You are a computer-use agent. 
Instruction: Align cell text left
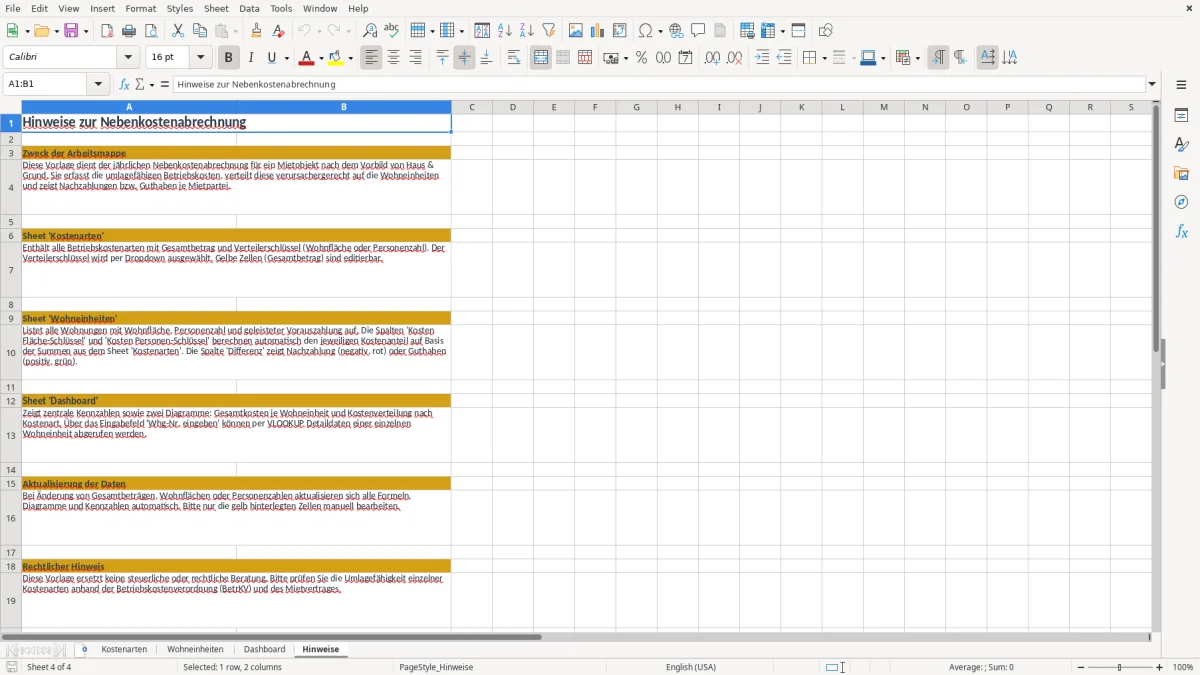click(x=371, y=58)
